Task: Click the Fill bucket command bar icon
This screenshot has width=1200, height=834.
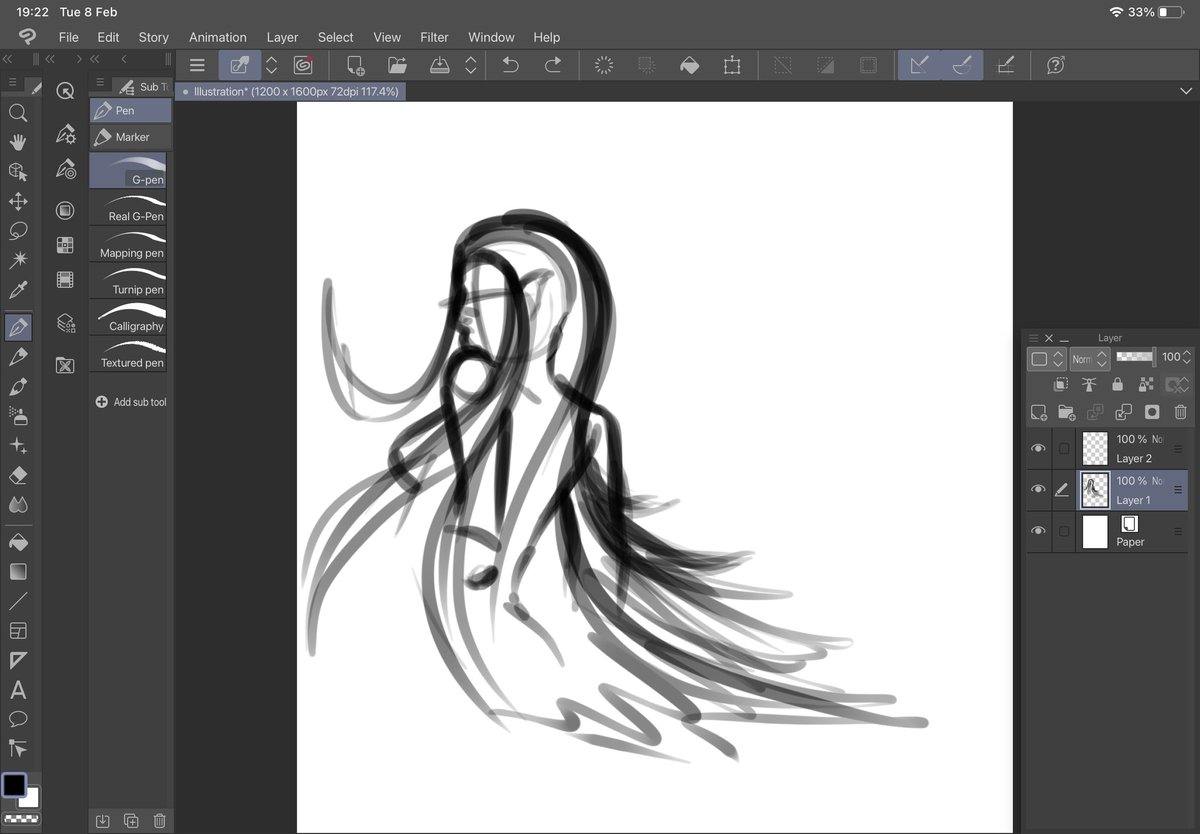Action: 689,65
